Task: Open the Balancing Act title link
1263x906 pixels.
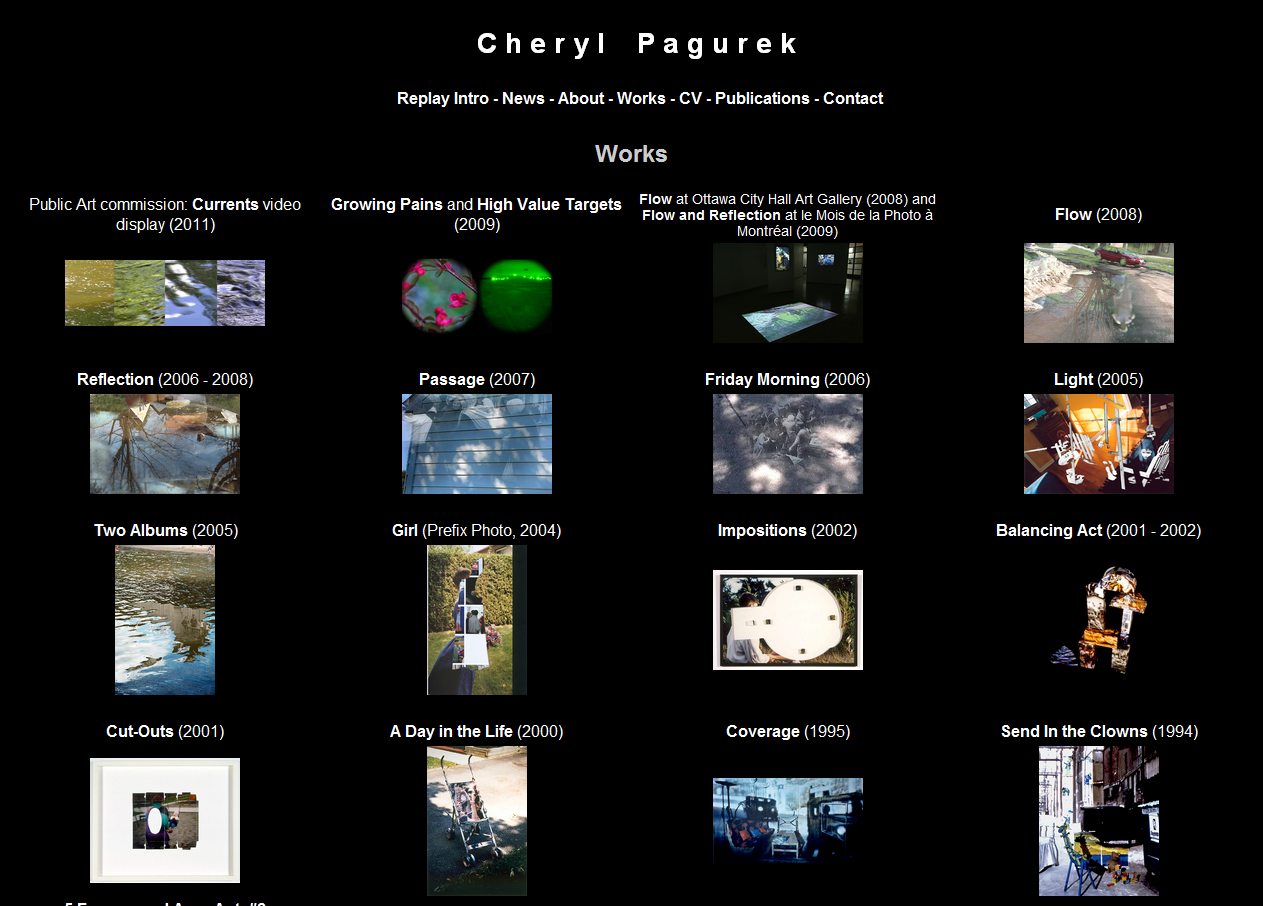Action: click(1049, 530)
